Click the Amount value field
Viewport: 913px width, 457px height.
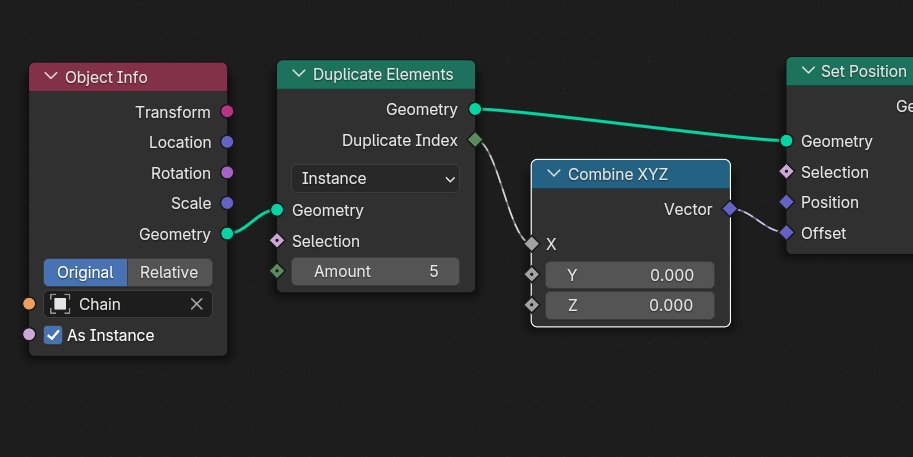point(375,271)
